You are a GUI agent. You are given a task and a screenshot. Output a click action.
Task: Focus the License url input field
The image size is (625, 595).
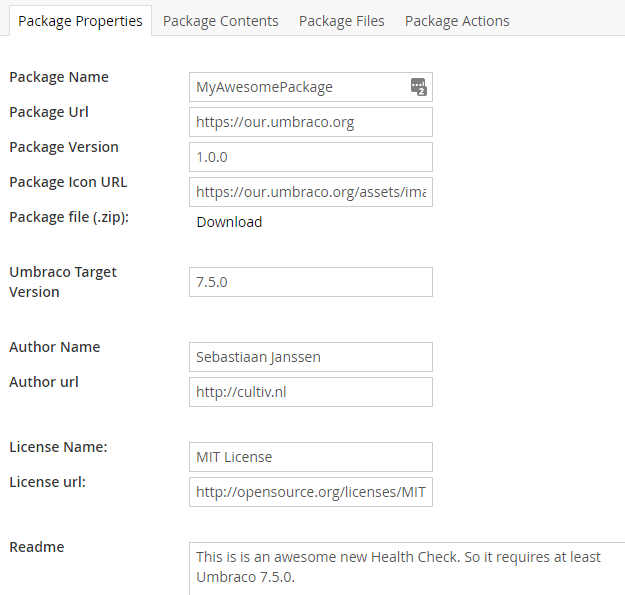[311, 492]
